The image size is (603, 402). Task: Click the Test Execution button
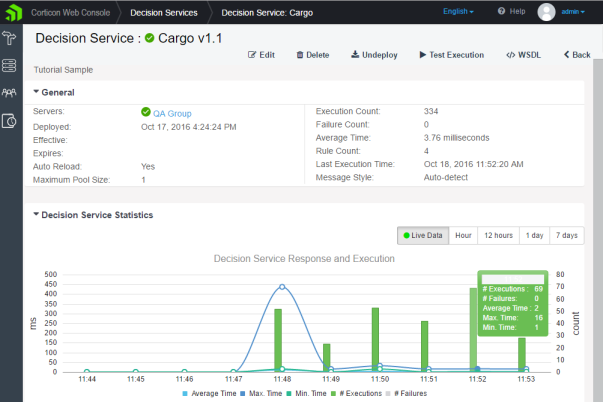[451, 55]
